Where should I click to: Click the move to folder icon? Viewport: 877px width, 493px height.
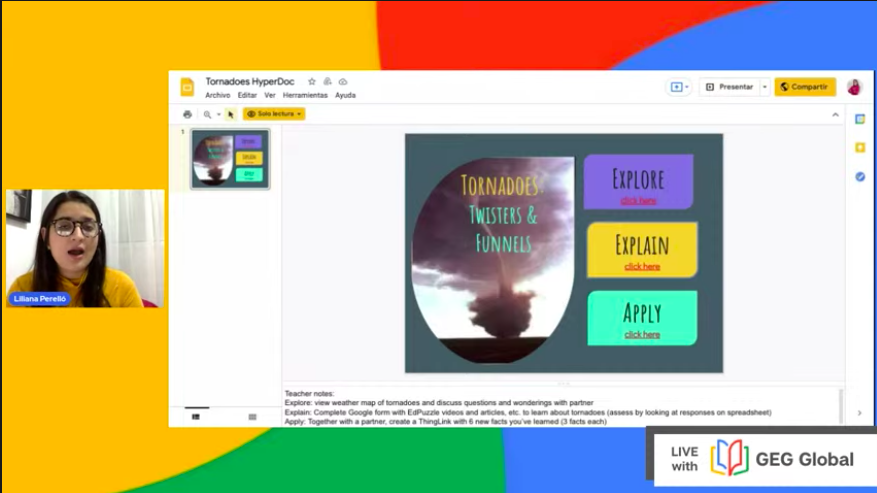point(327,82)
